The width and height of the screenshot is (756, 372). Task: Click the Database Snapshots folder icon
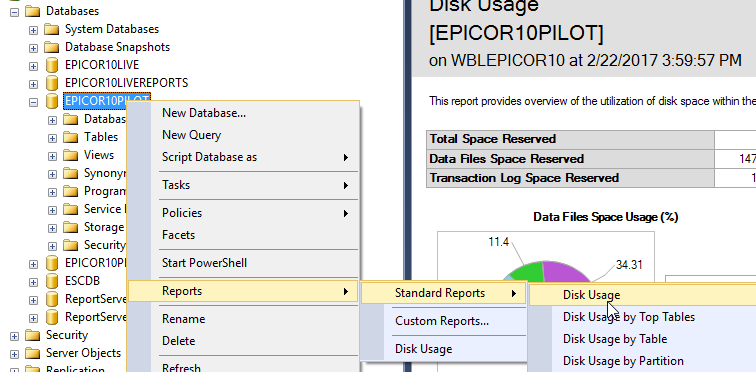[x=52, y=47]
